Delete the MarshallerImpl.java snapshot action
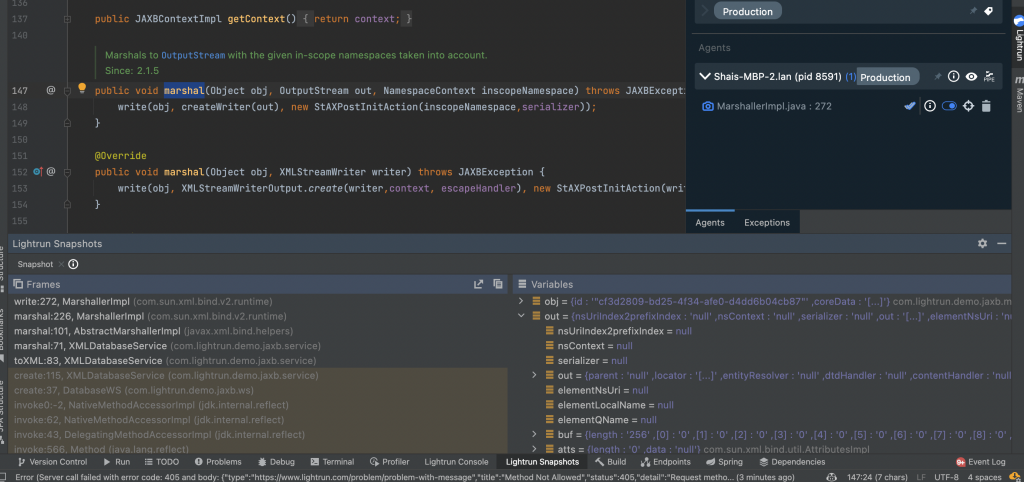Image resolution: width=1024 pixels, height=482 pixels. [x=986, y=106]
